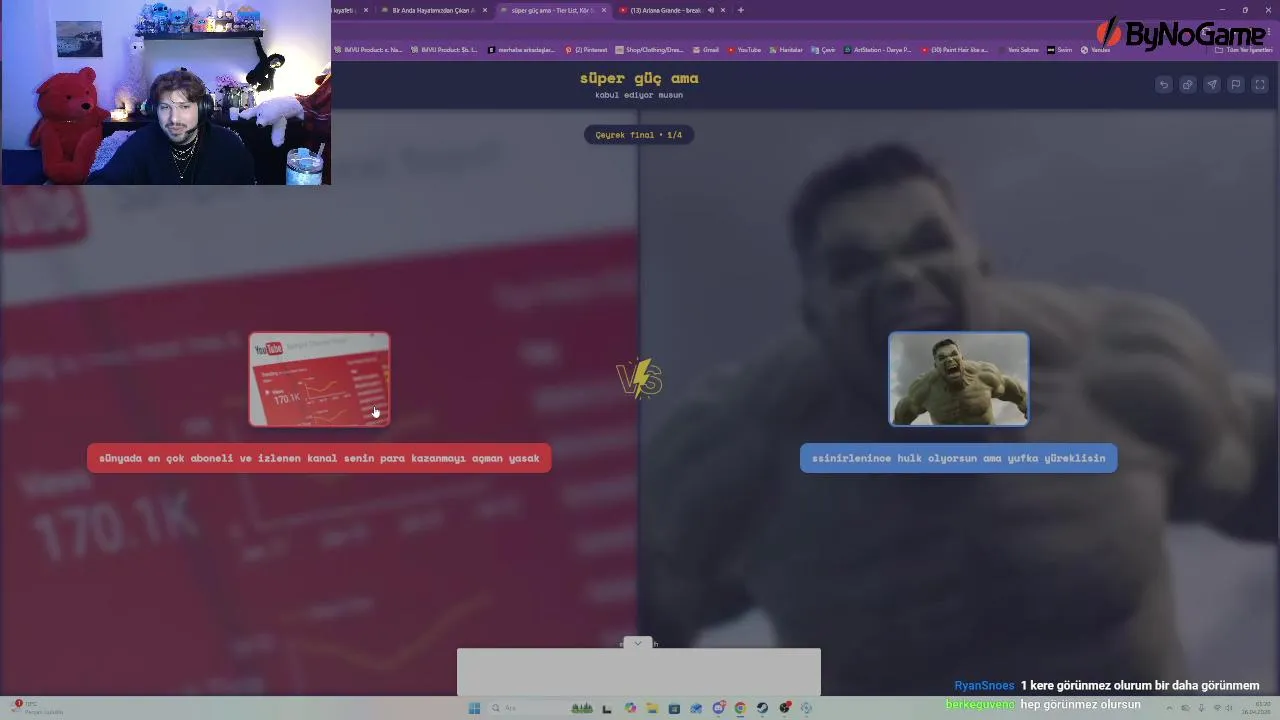Open the dark blue window app on the taskbar
This screenshot has width=1280, height=720.
pyautogui.click(x=674, y=708)
